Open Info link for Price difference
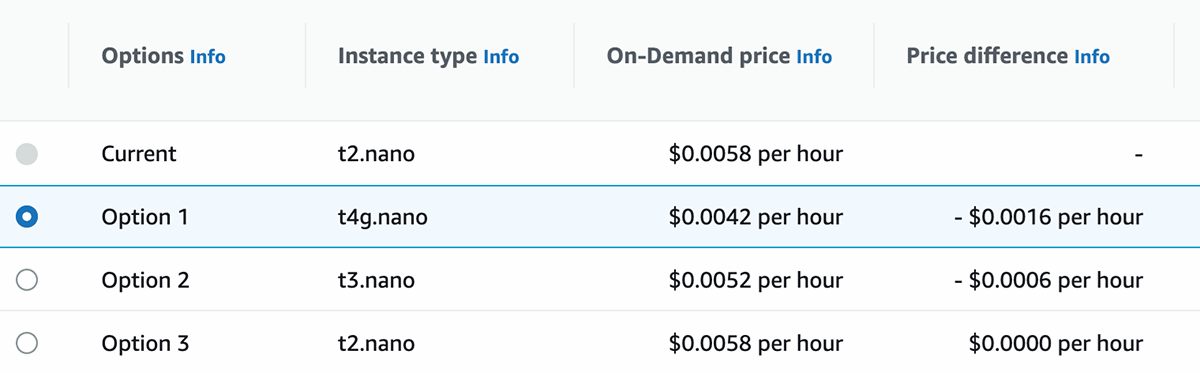 click(1092, 57)
